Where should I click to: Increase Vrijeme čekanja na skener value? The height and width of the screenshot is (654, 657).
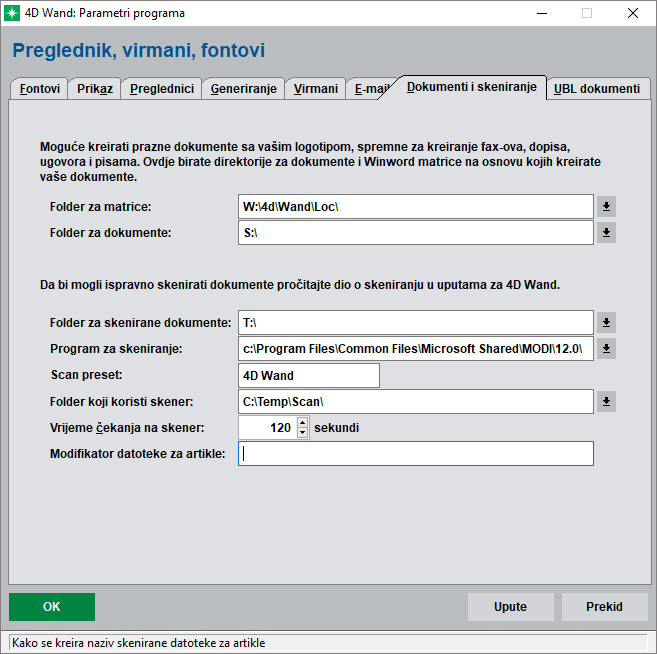click(x=303, y=423)
